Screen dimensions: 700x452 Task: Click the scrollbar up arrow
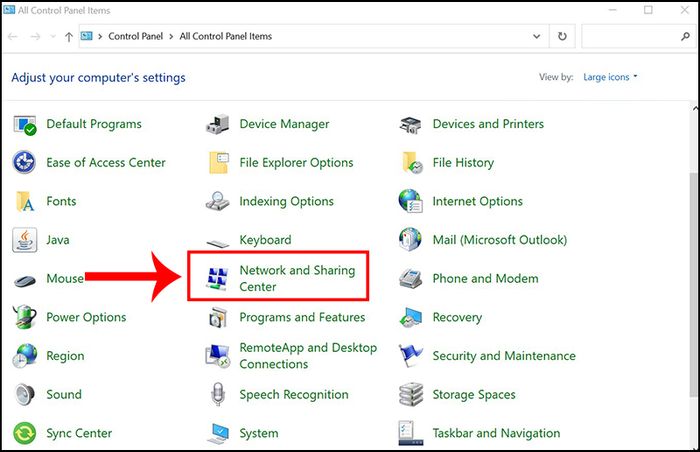696,109
